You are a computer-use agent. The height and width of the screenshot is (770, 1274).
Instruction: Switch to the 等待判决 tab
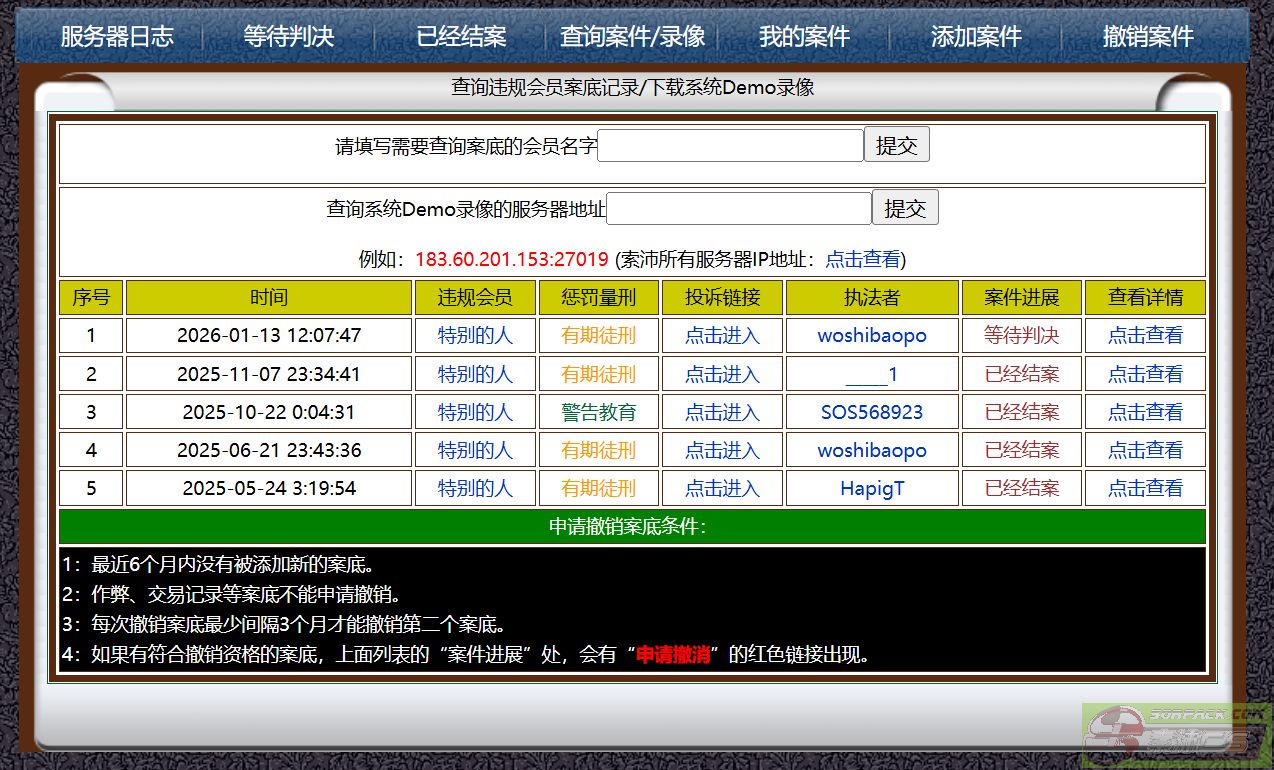tap(289, 37)
